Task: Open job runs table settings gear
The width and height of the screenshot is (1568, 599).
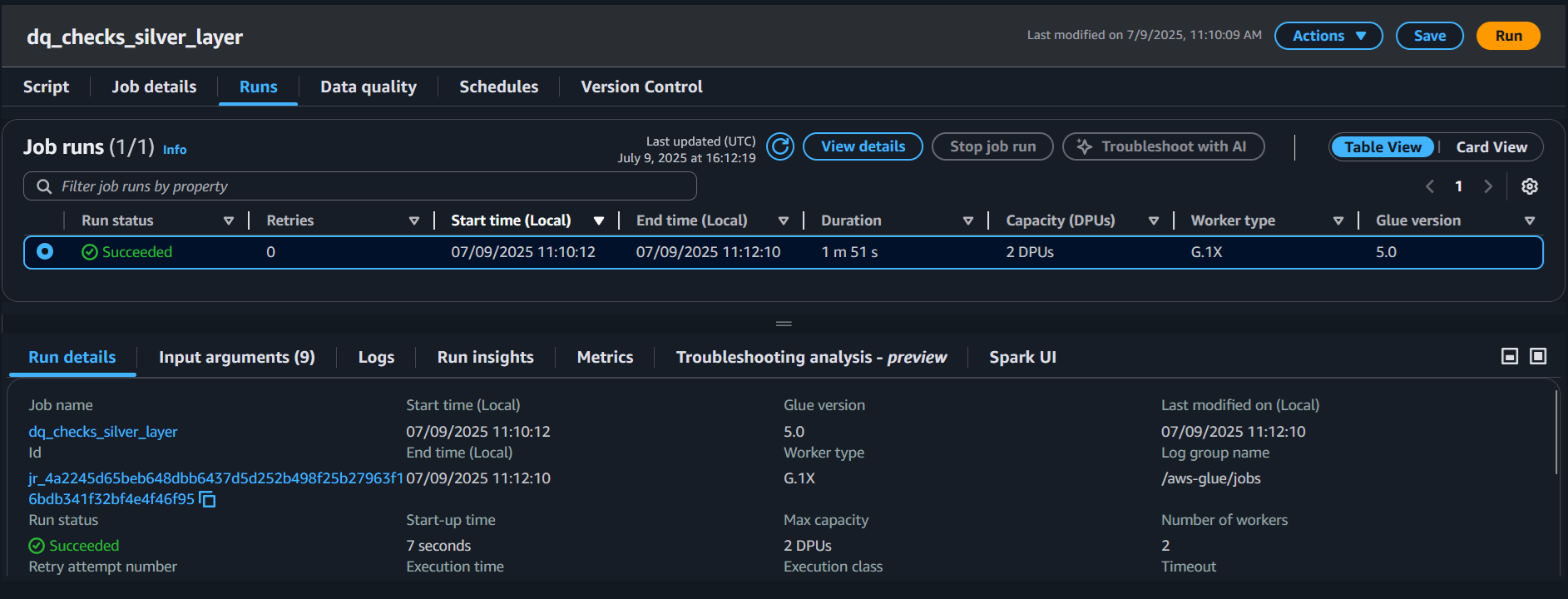Action: (1529, 186)
